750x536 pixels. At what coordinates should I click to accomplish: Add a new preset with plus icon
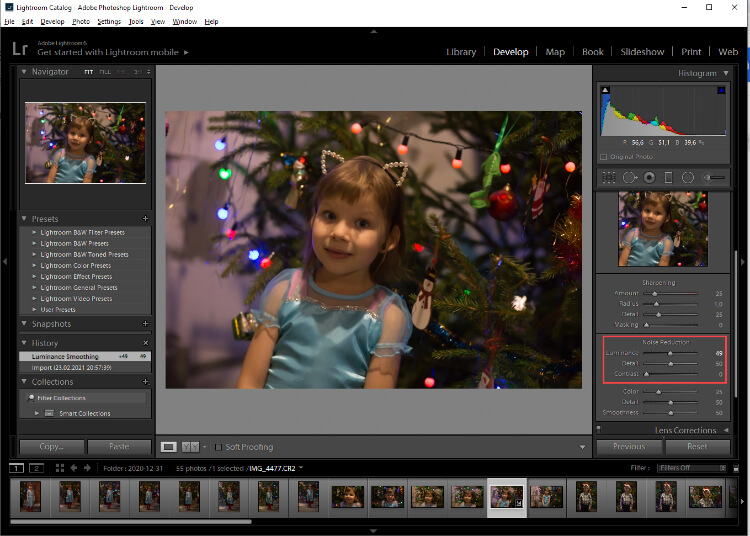point(145,219)
